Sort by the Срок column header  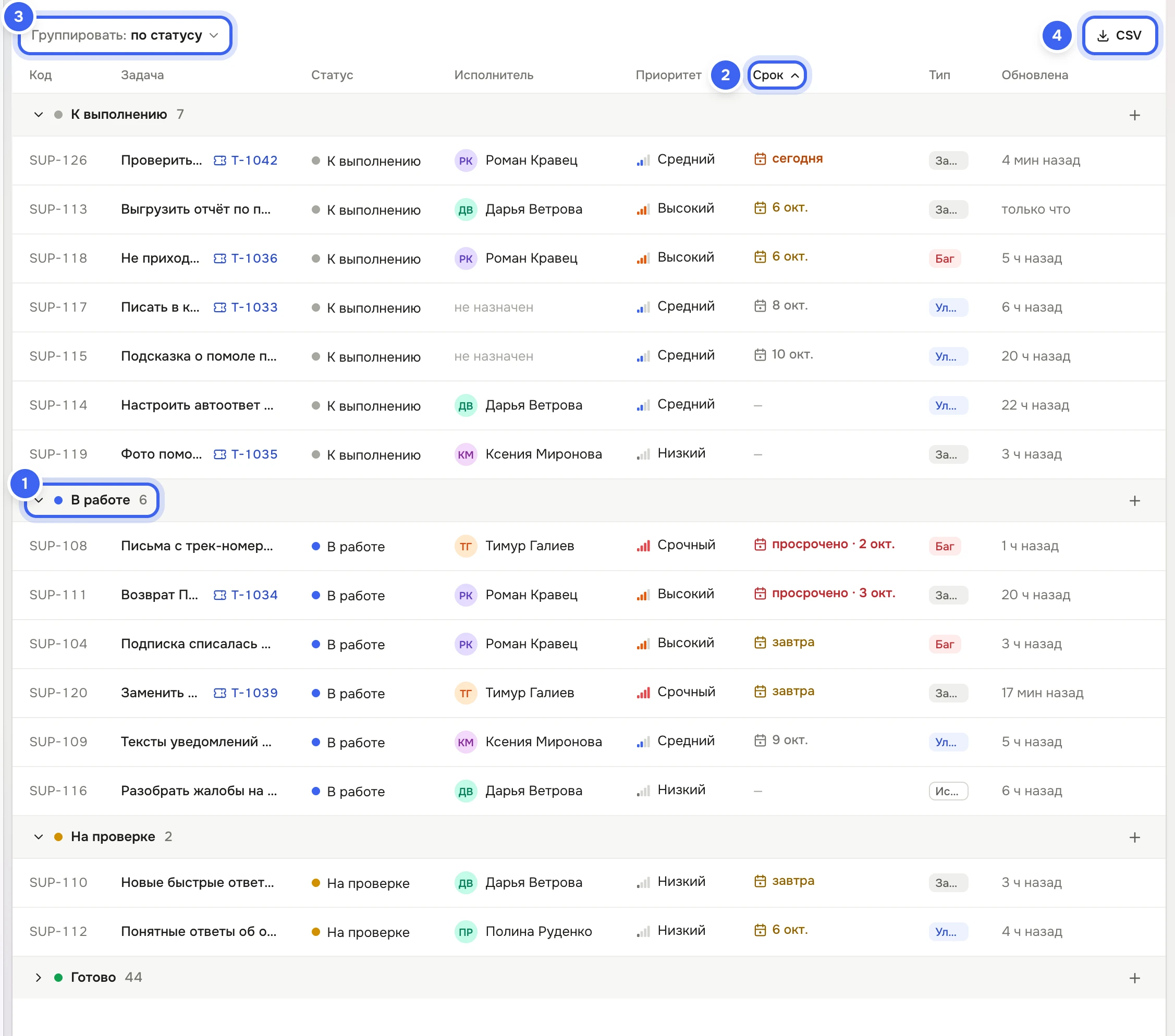pyautogui.click(x=776, y=75)
